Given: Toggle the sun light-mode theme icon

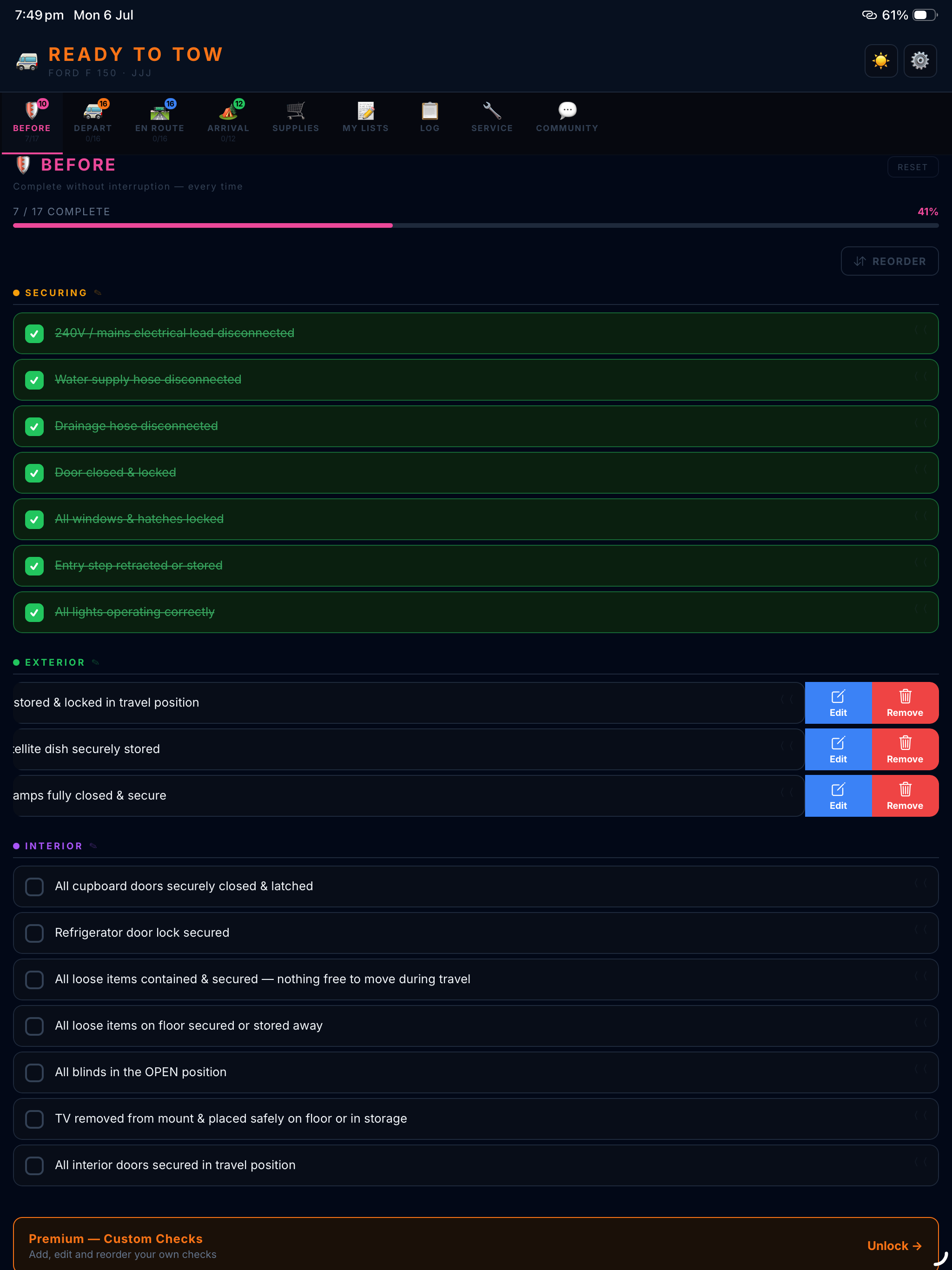Looking at the screenshot, I should (x=881, y=61).
